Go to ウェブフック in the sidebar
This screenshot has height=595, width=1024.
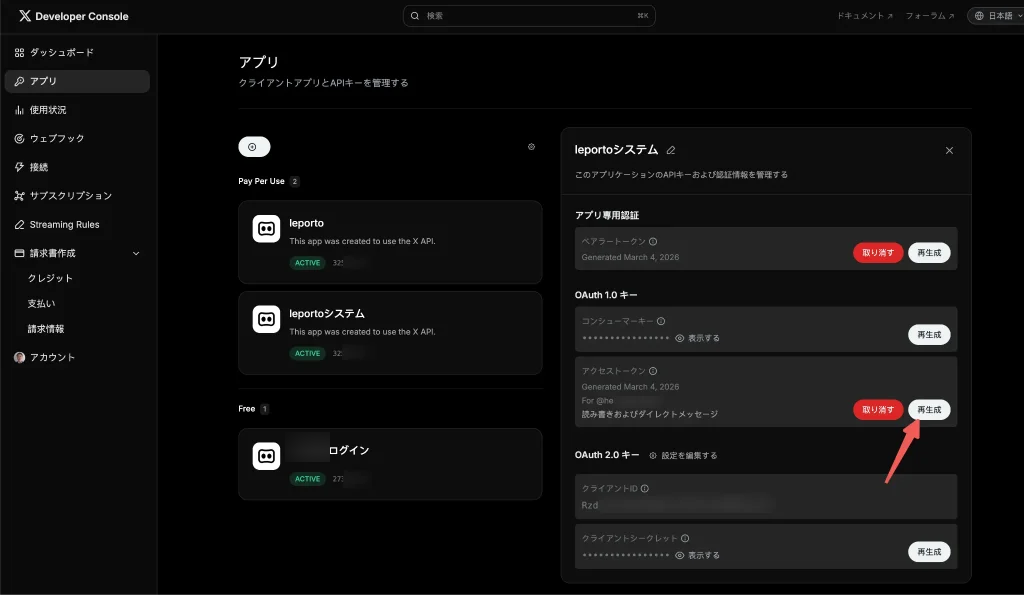click(77, 138)
